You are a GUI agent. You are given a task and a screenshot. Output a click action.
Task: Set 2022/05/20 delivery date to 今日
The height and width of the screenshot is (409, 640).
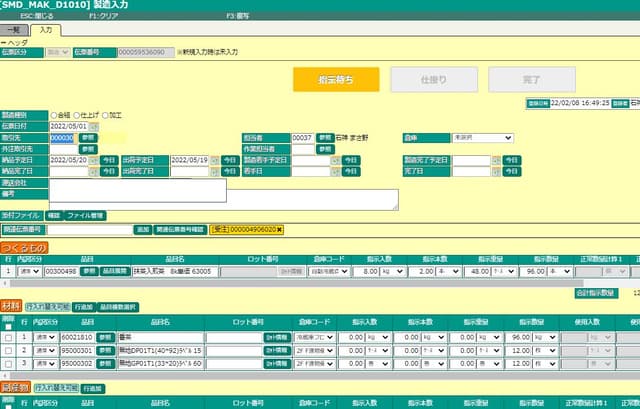pyautogui.click(x=109, y=160)
